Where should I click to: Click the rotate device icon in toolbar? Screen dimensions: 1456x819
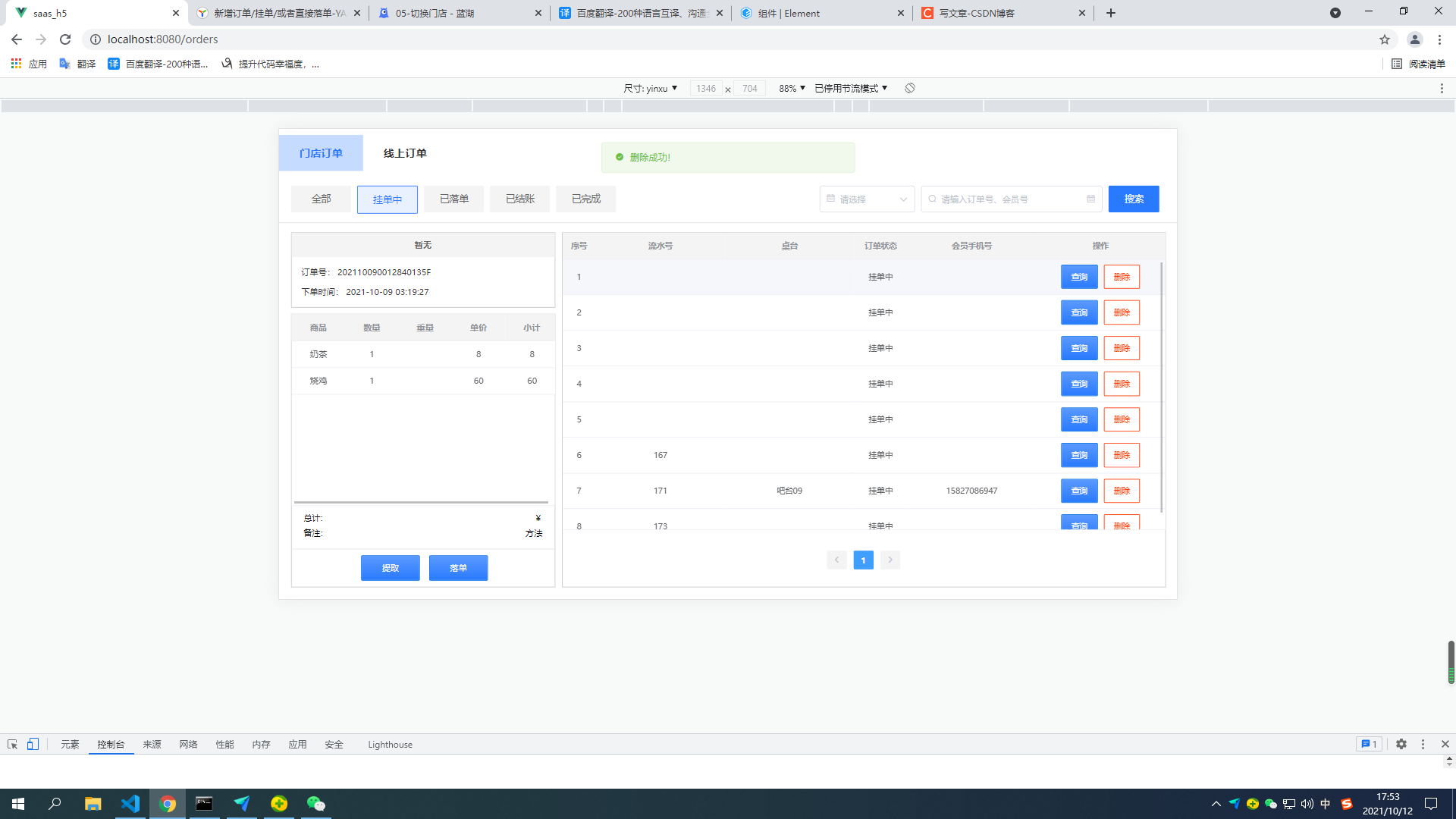coord(910,88)
